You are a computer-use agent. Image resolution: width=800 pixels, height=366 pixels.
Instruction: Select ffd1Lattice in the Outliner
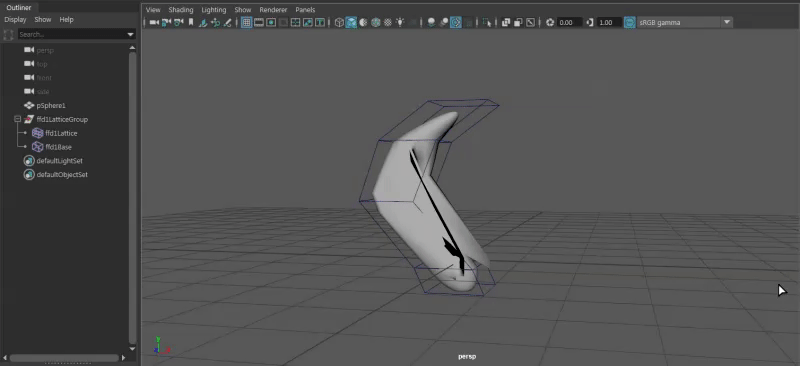[x=61, y=133]
